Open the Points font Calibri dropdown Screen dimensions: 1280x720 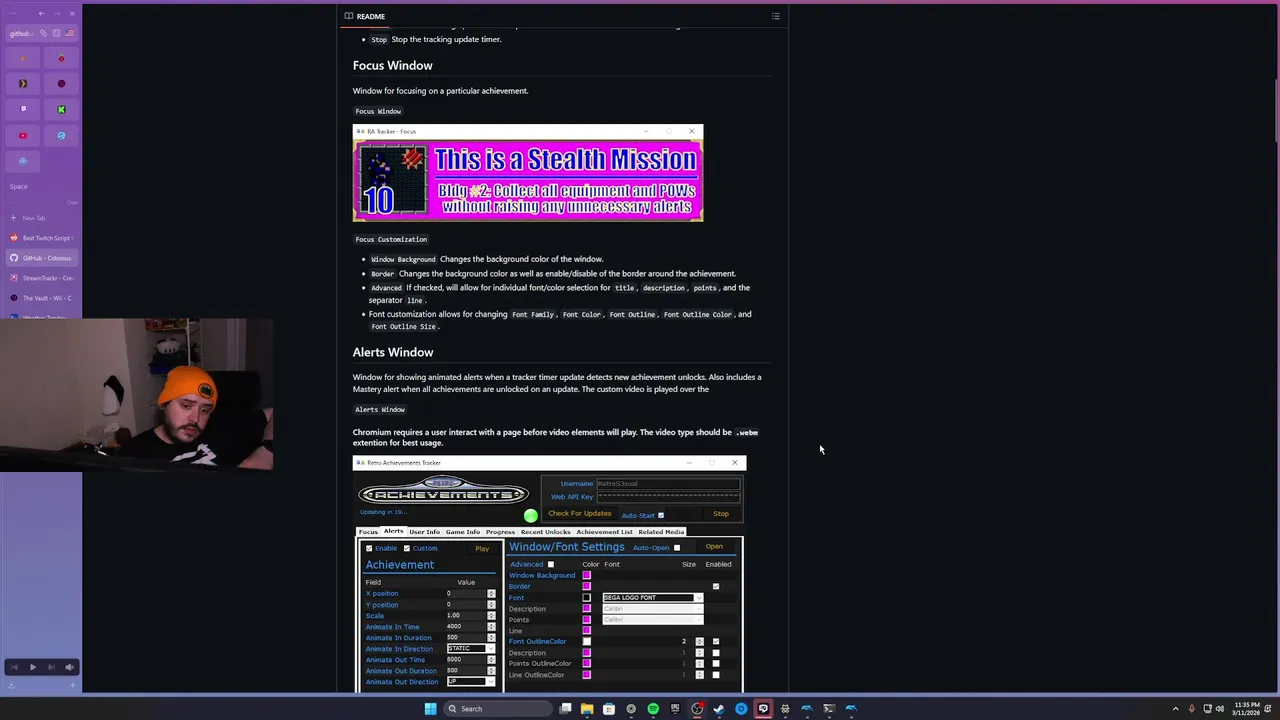click(653, 620)
